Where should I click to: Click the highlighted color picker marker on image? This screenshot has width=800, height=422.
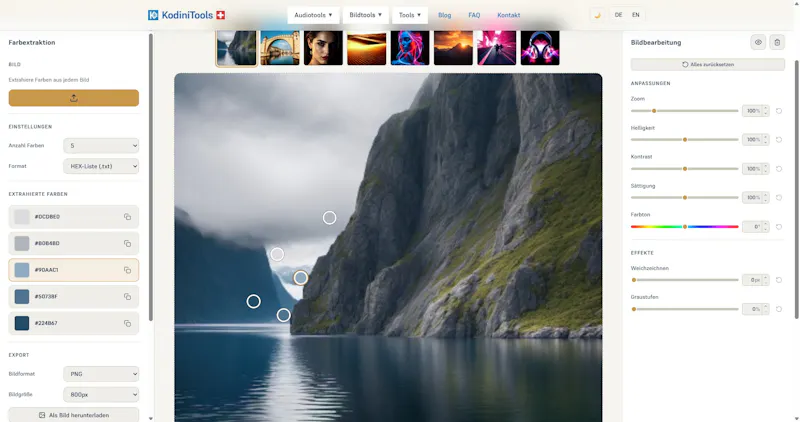301,278
